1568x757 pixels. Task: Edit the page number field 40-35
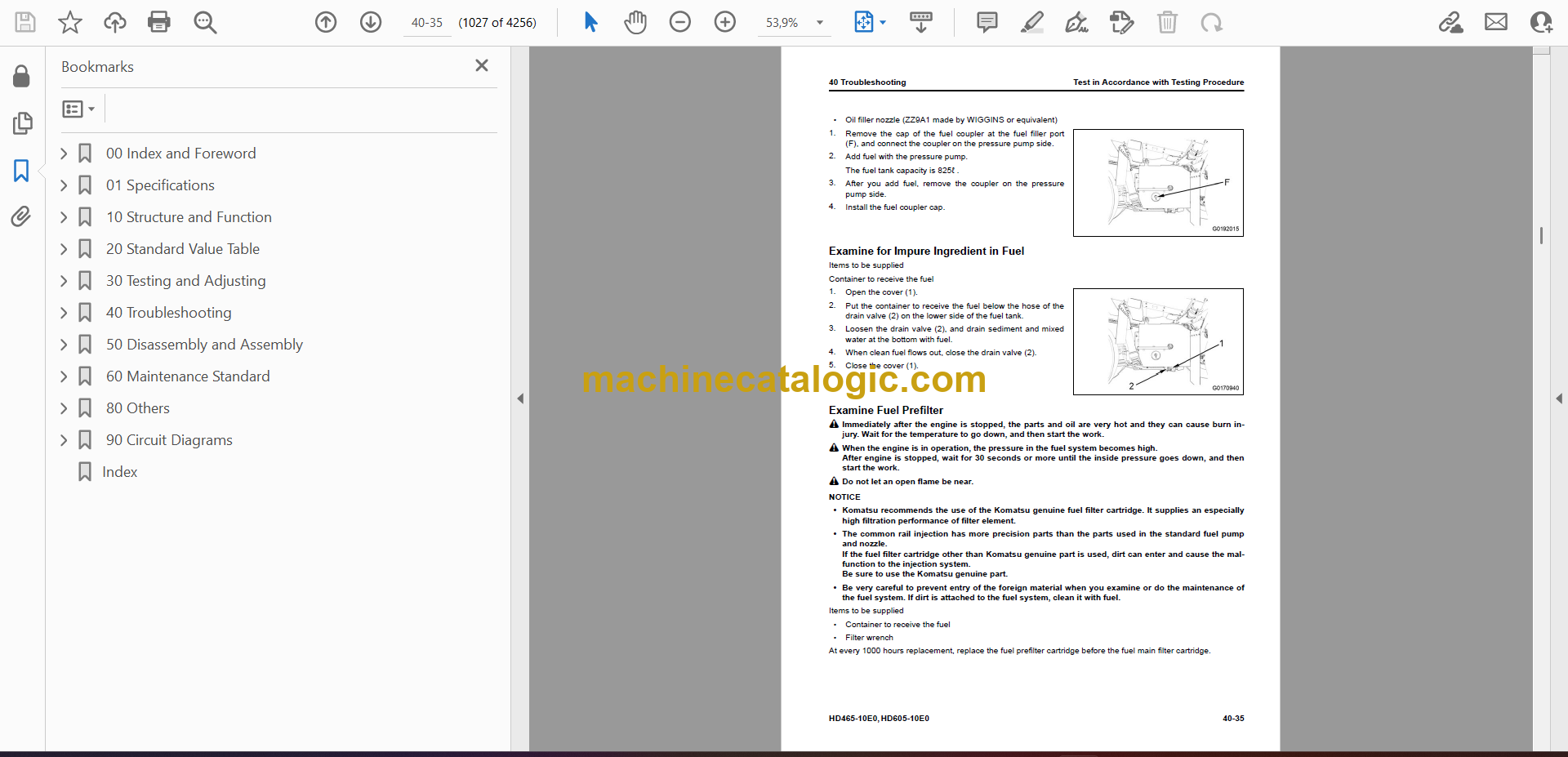tap(427, 23)
